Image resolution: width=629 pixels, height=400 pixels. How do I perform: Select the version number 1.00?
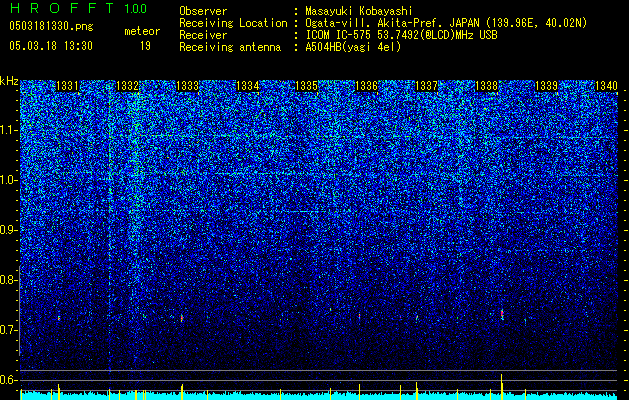(x=136, y=9)
